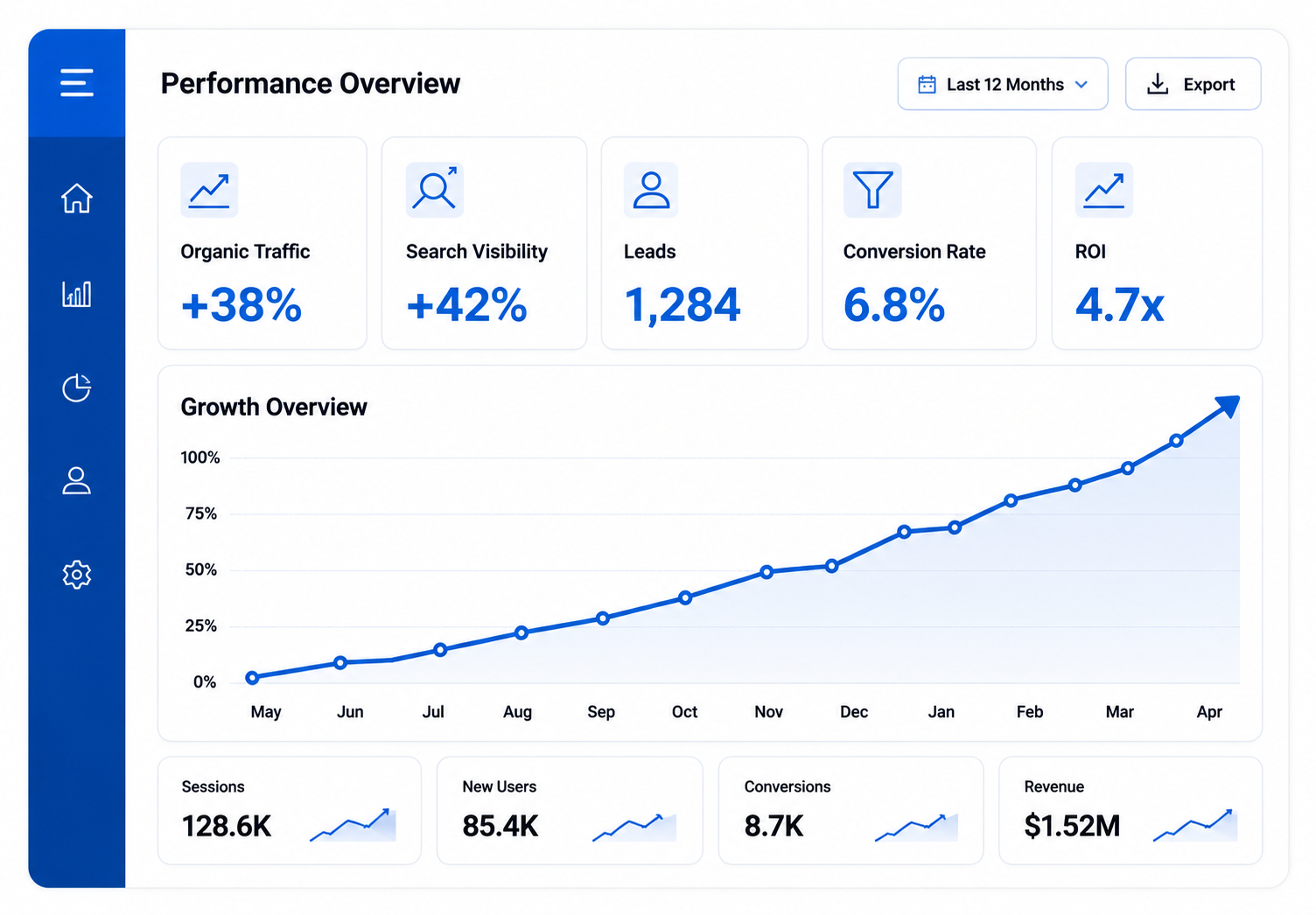Click the 100% y-axis label

coord(200,457)
